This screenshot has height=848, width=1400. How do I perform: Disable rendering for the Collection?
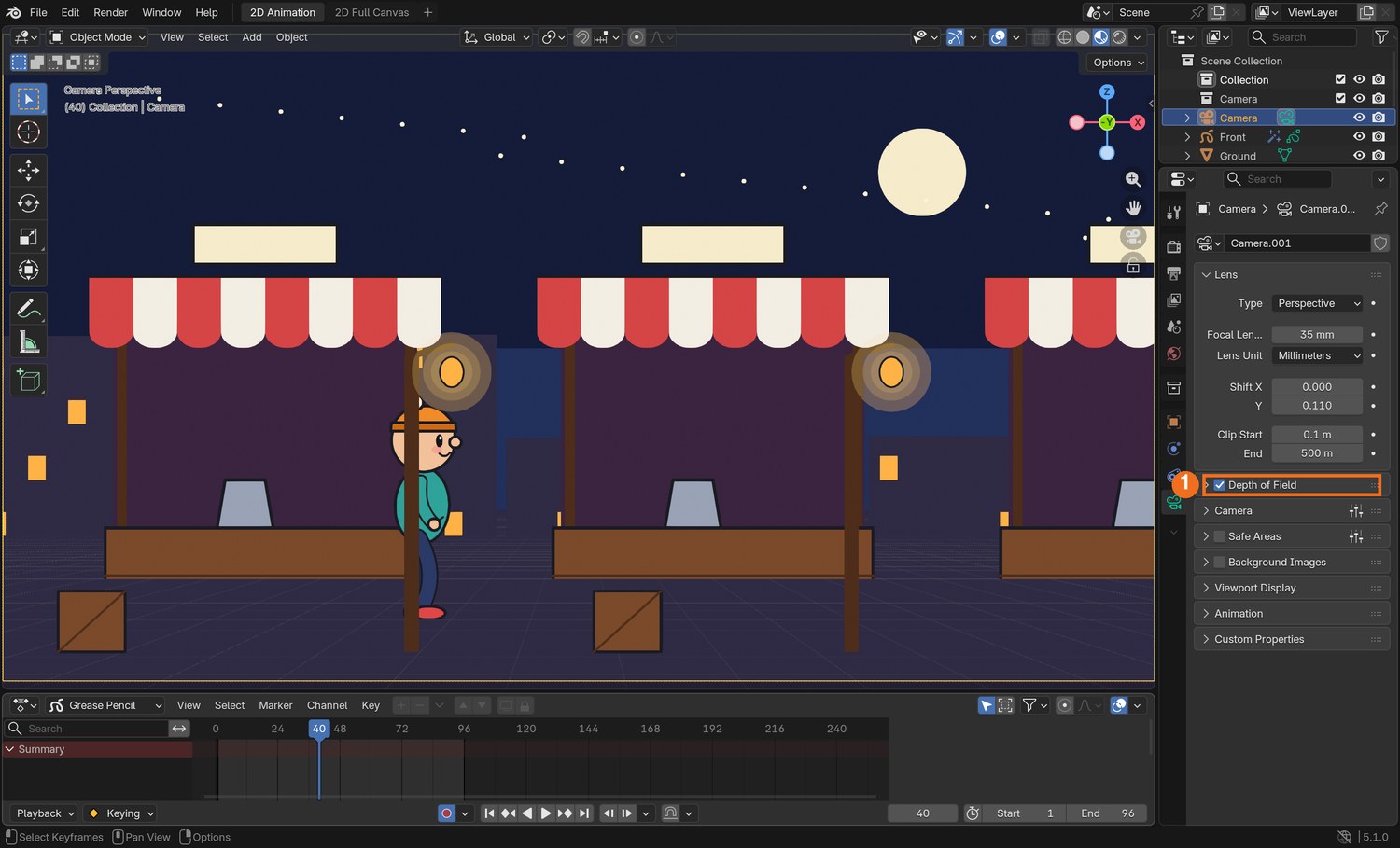pos(1379,80)
